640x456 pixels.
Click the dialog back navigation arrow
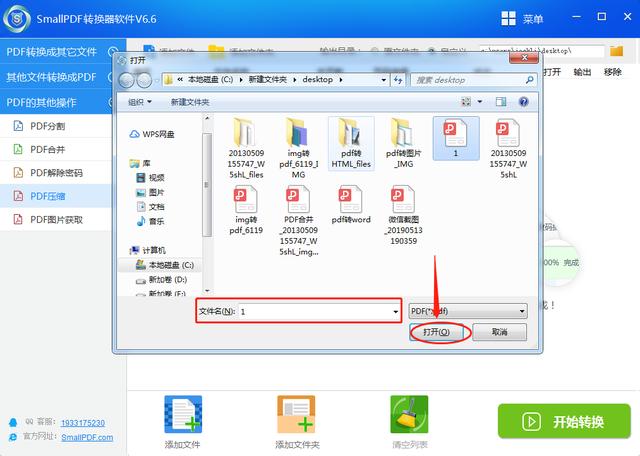(127, 80)
